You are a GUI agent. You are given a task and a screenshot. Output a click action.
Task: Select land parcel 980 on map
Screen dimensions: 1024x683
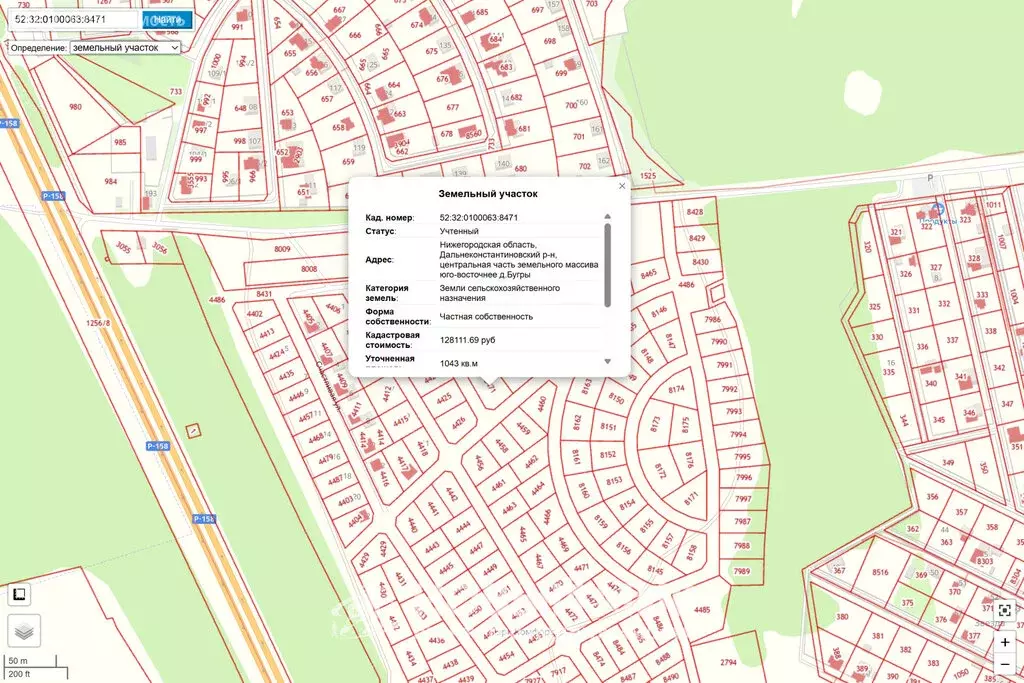click(x=75, y=107)
